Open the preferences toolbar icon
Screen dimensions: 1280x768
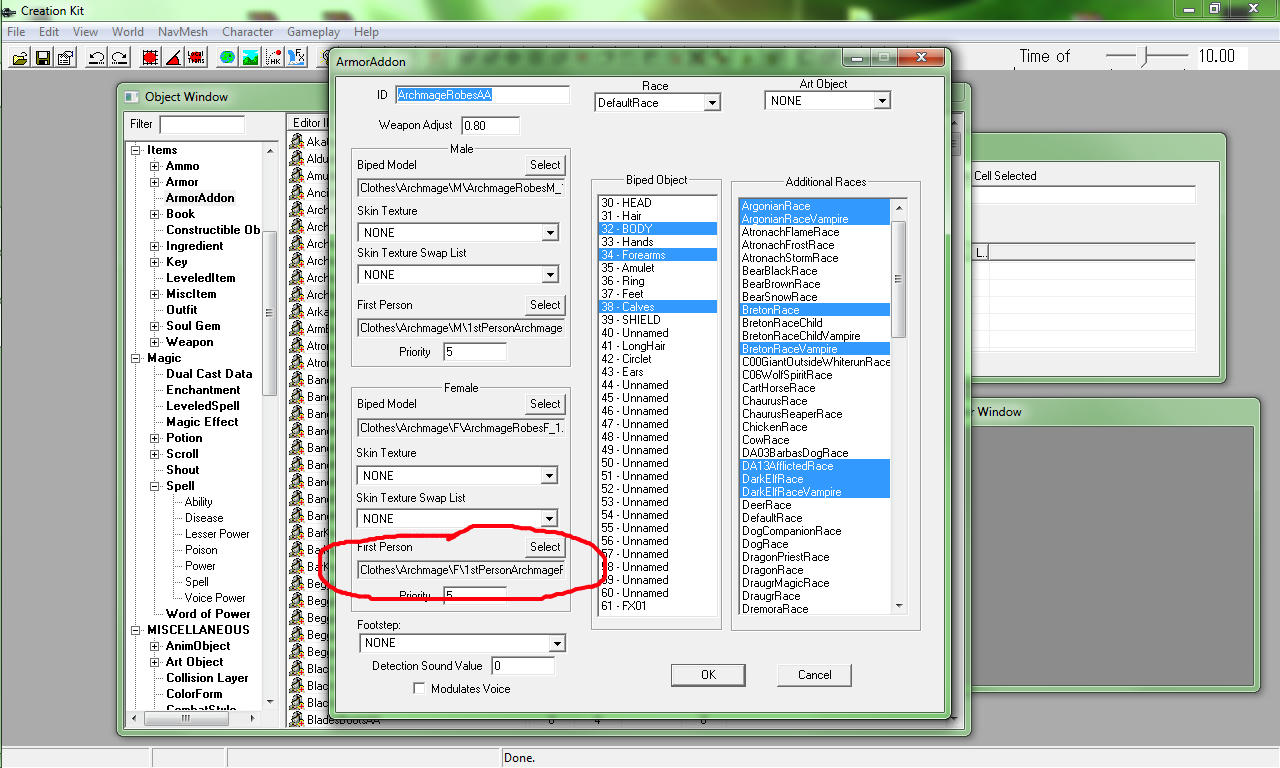point(65,57)
